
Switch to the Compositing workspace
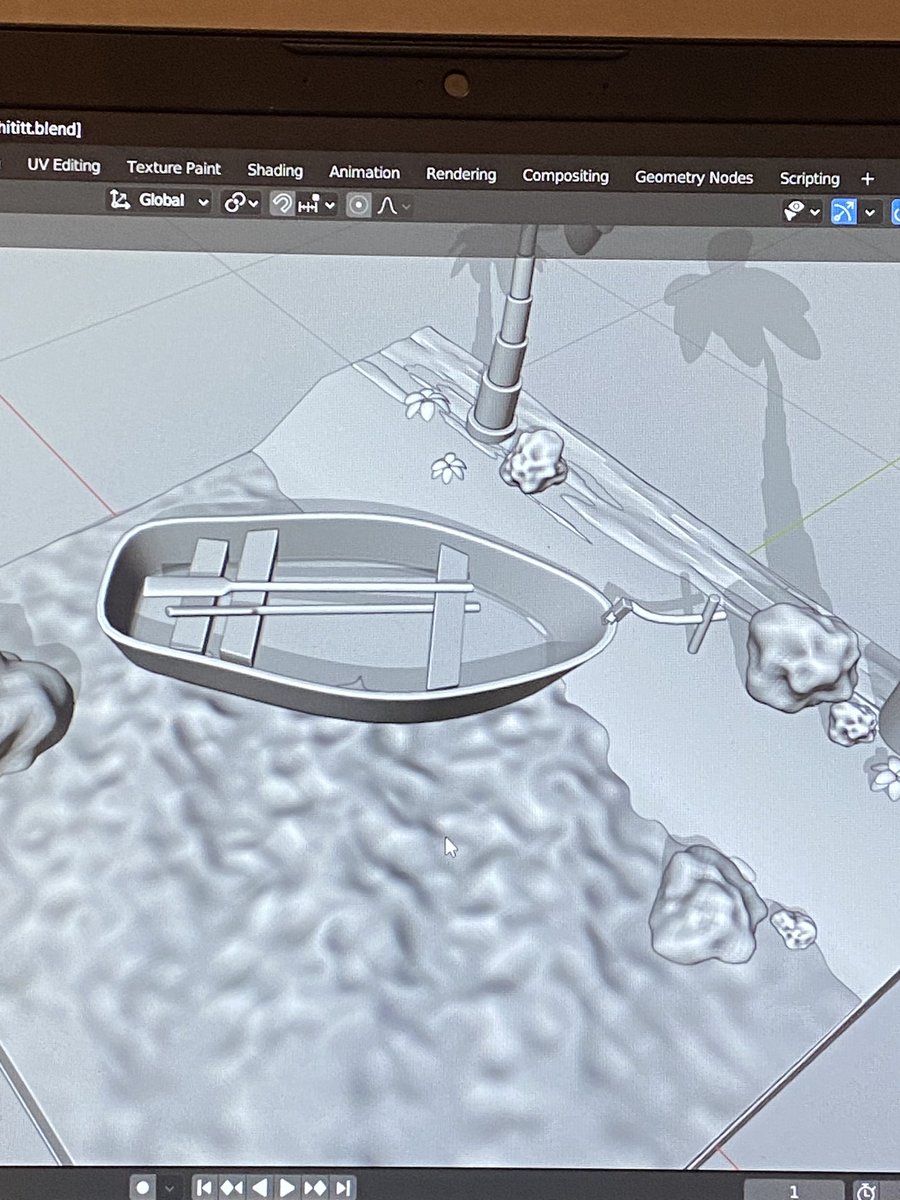(x=565, y=176)
